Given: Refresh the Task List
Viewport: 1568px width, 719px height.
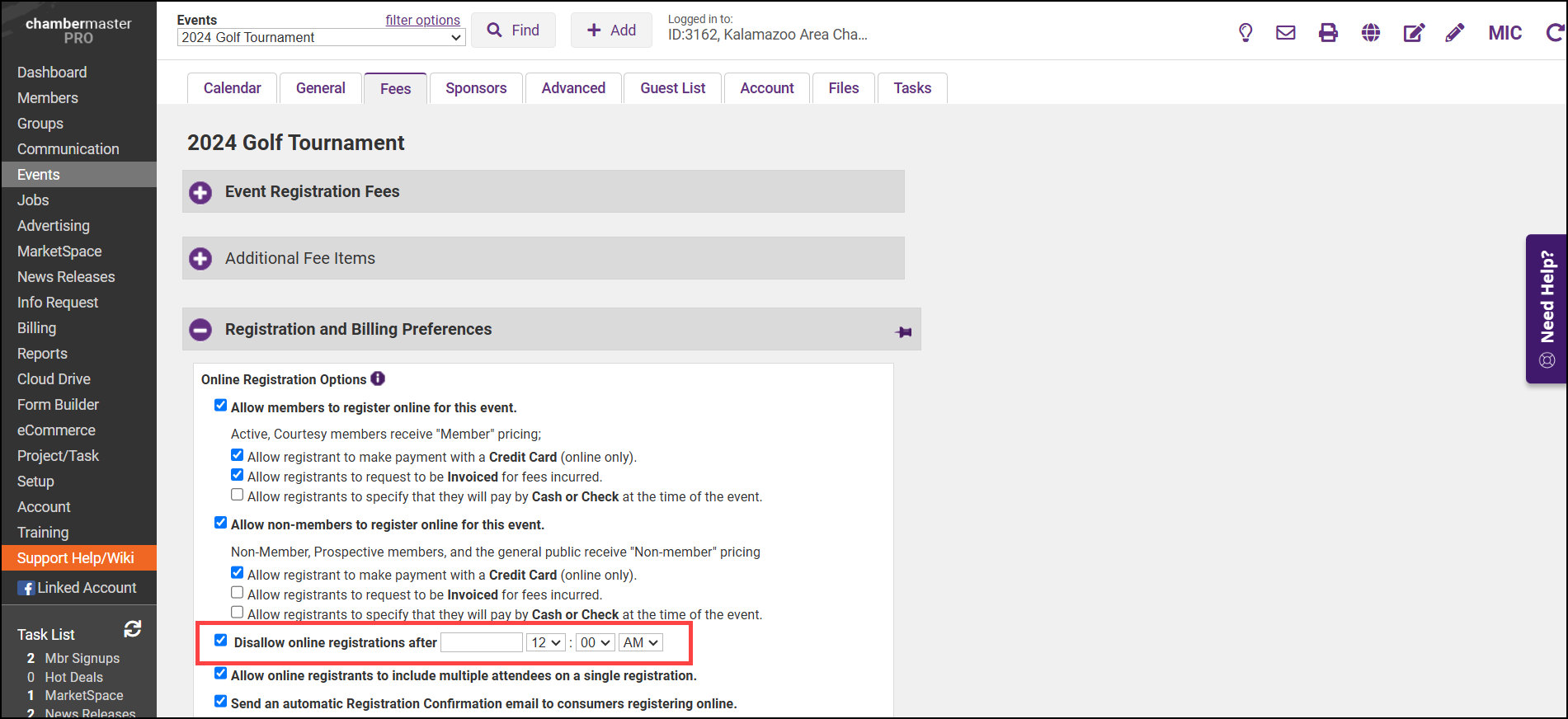Looking at the screenshot, I should 132,630.
